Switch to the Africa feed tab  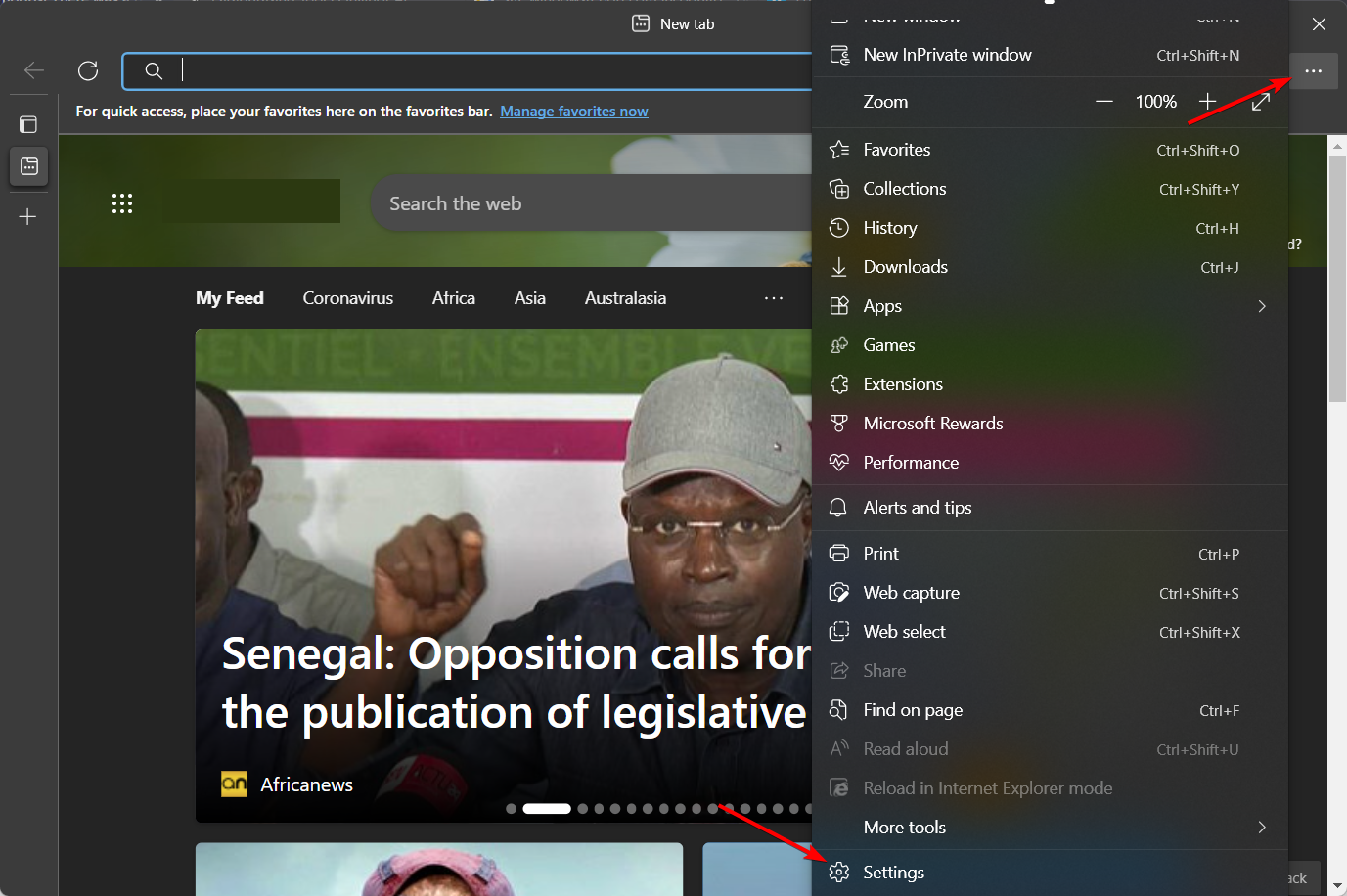[454, 298]
